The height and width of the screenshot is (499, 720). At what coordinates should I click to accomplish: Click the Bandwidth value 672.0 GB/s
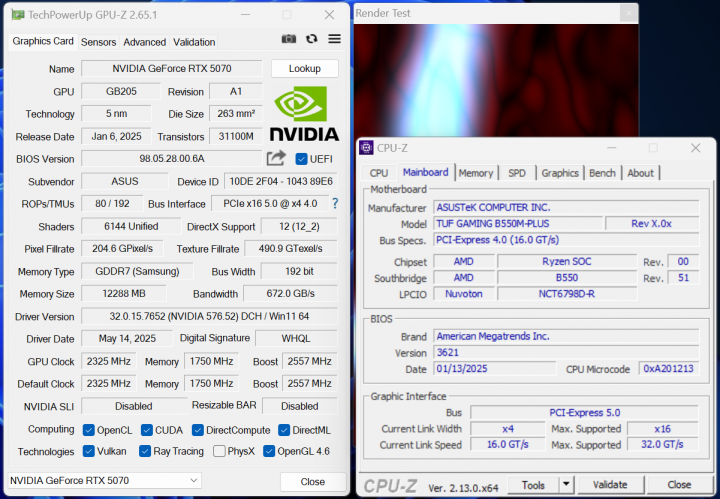[290, 293]
